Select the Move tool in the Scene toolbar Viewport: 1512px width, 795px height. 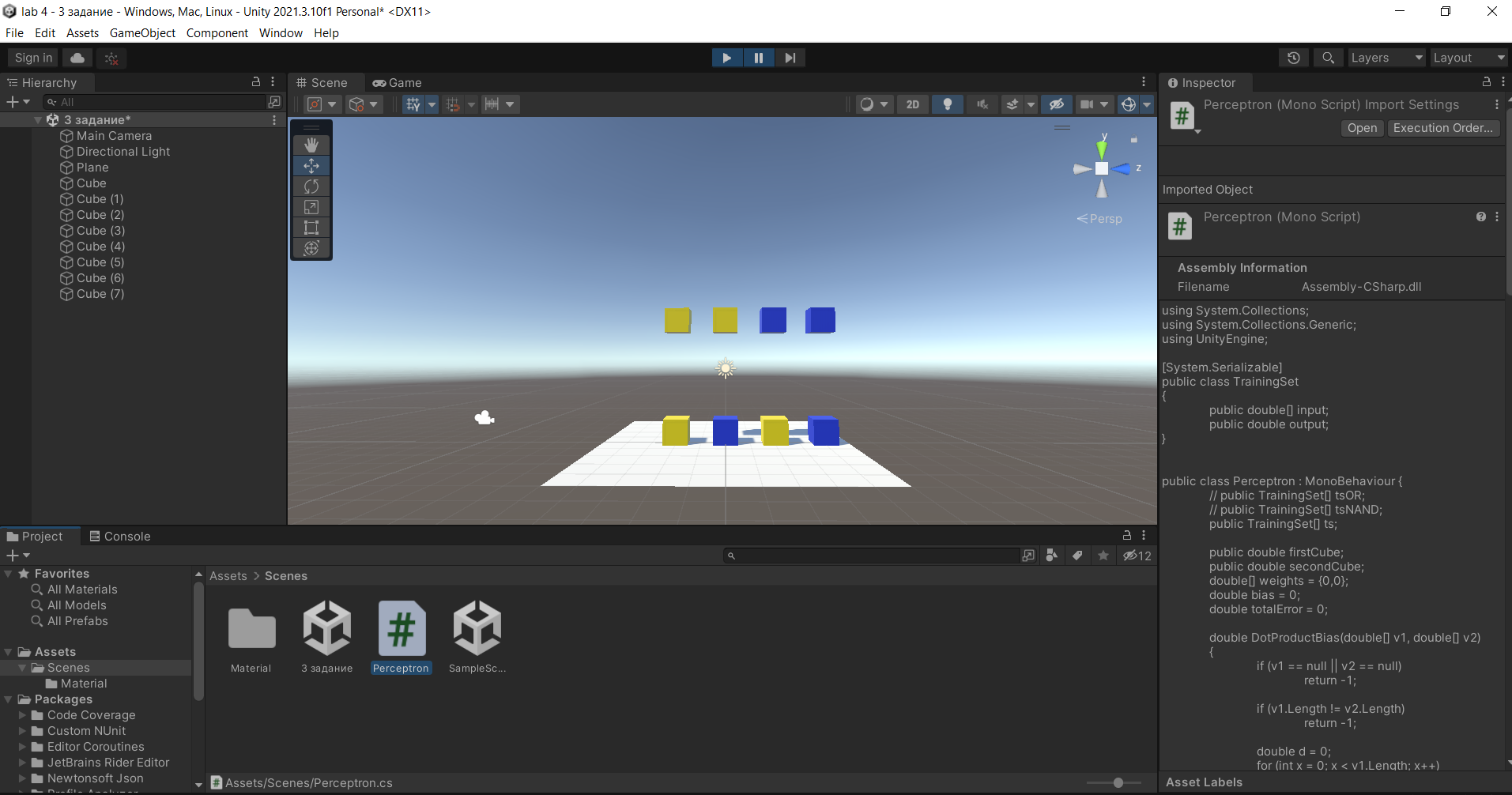coord(311,165)
